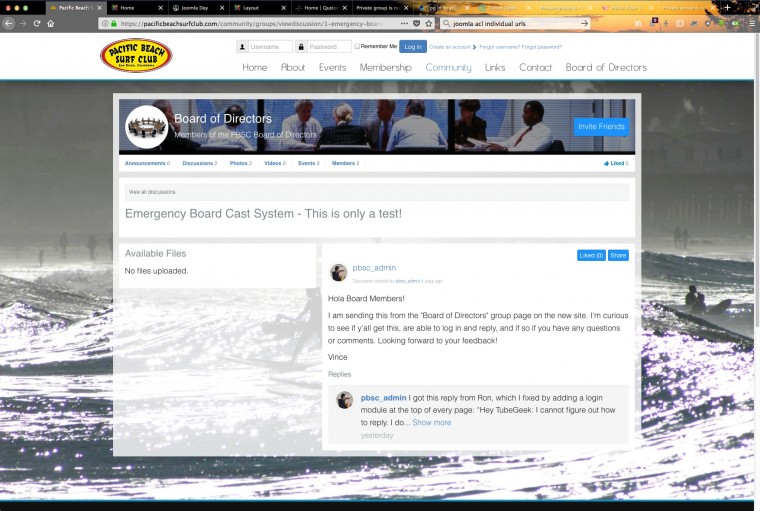The height and width of the screenshot is (511, 760).
Task: Save the page to Pocket
Action: (x=416, y=23)
